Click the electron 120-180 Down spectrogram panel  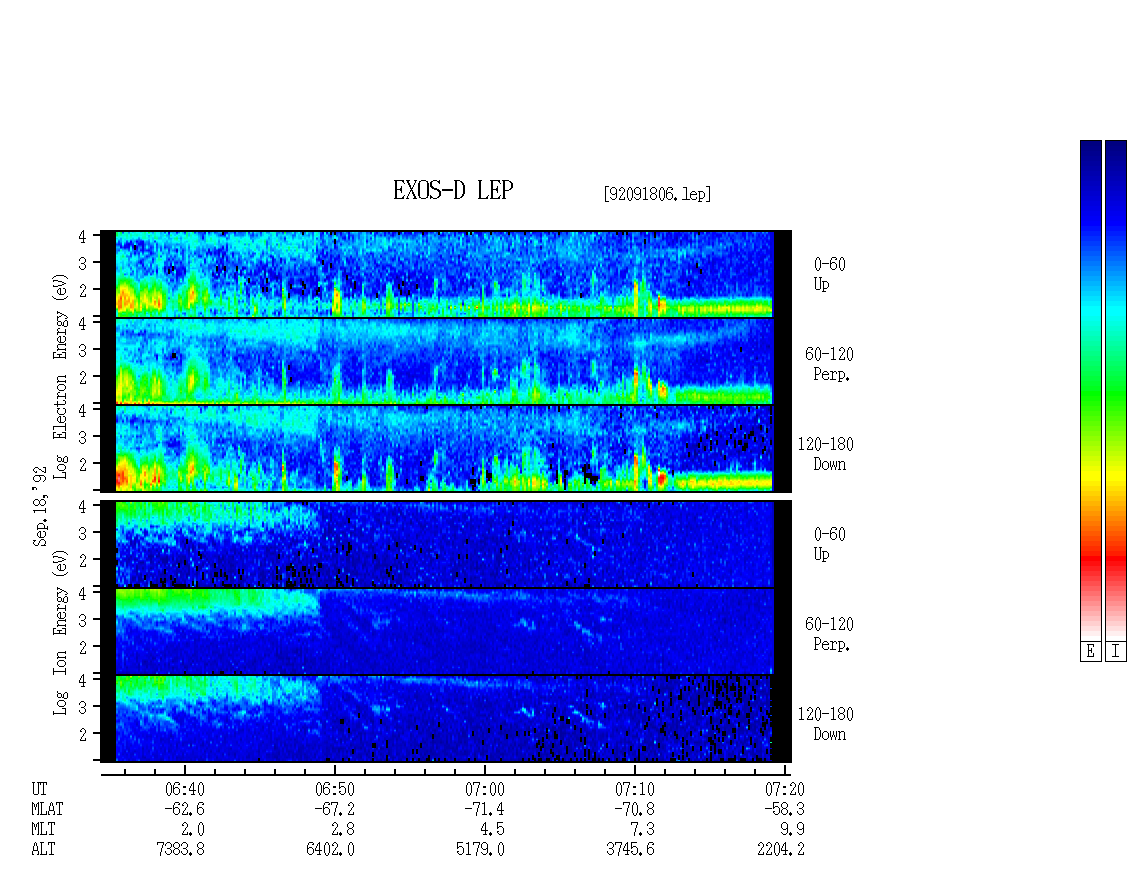click(444, 448)
